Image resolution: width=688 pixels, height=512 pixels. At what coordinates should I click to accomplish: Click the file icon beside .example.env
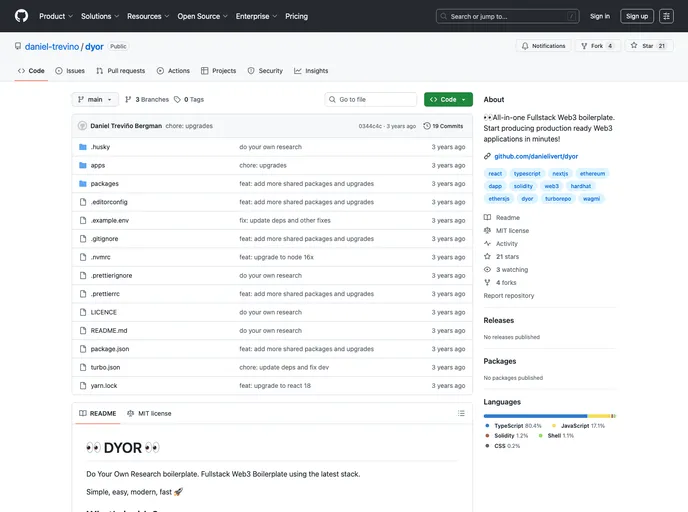(82, 221)
